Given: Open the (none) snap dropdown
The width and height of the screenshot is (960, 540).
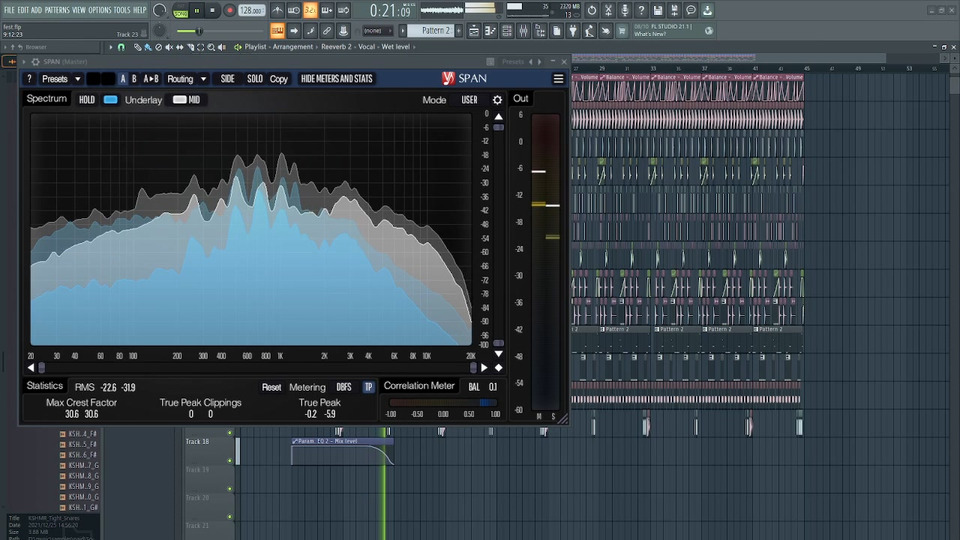Looking at the screenshot, I should point(377,31).
